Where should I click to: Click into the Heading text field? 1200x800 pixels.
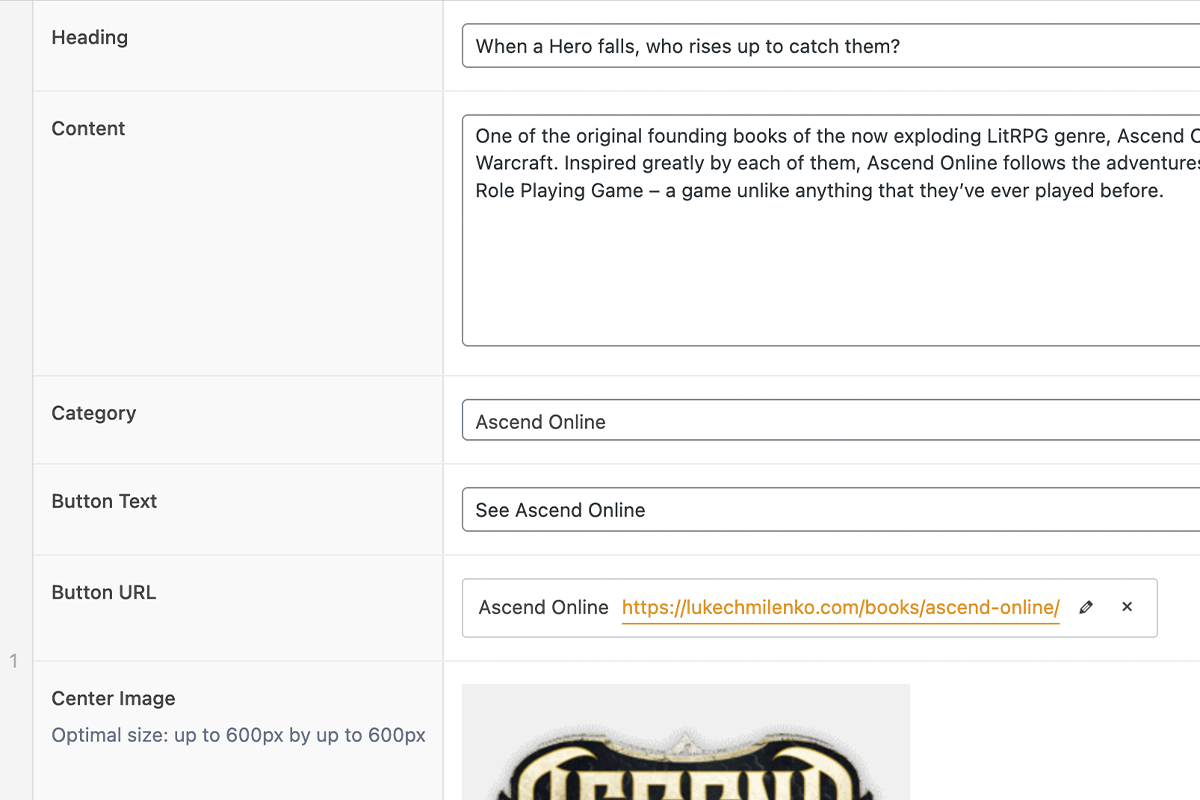[x=830, y=46]
